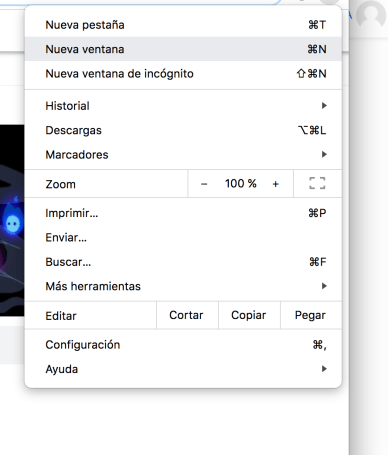Open Descargas from the menu
Image resolution: width=388 pixels, height=455 pixels.
pos(183,130)
